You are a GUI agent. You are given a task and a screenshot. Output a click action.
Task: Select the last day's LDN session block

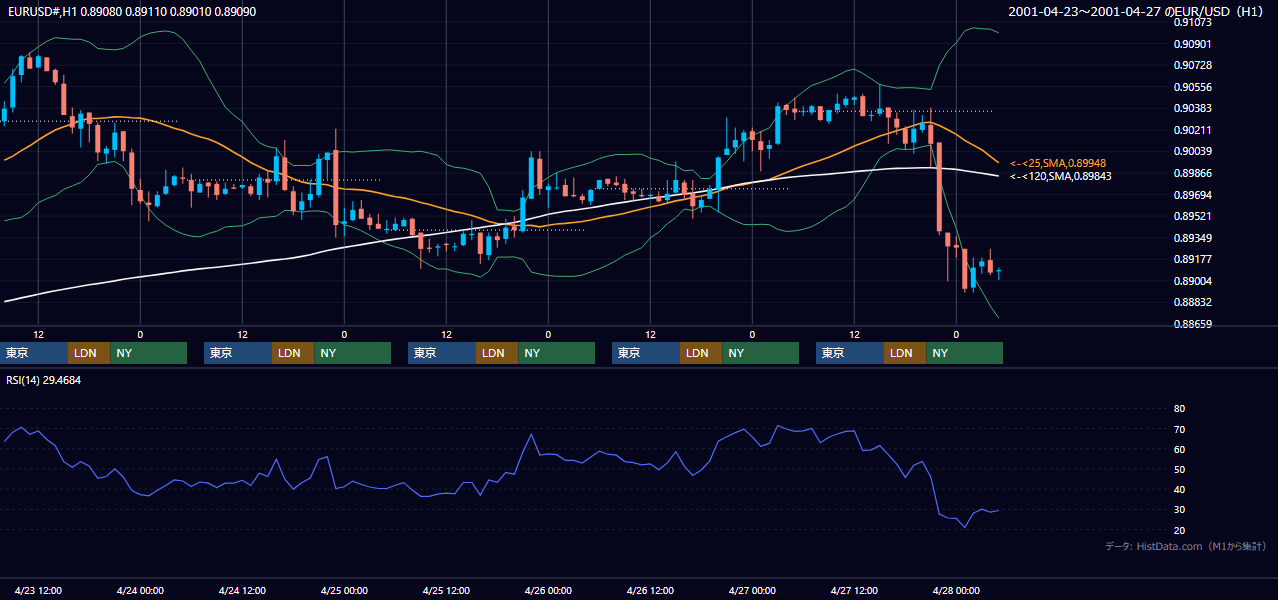[x=905, y=353]
